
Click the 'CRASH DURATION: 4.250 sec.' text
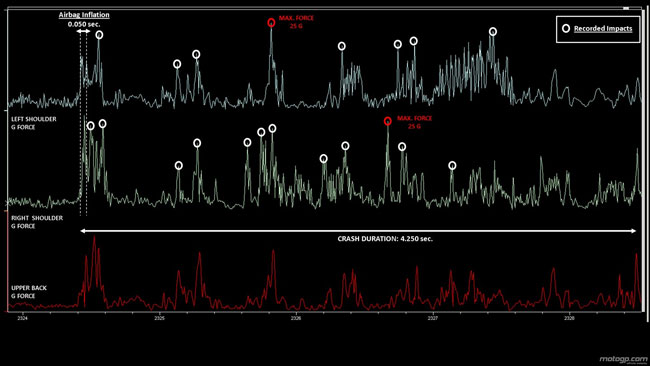coord(385,239)
